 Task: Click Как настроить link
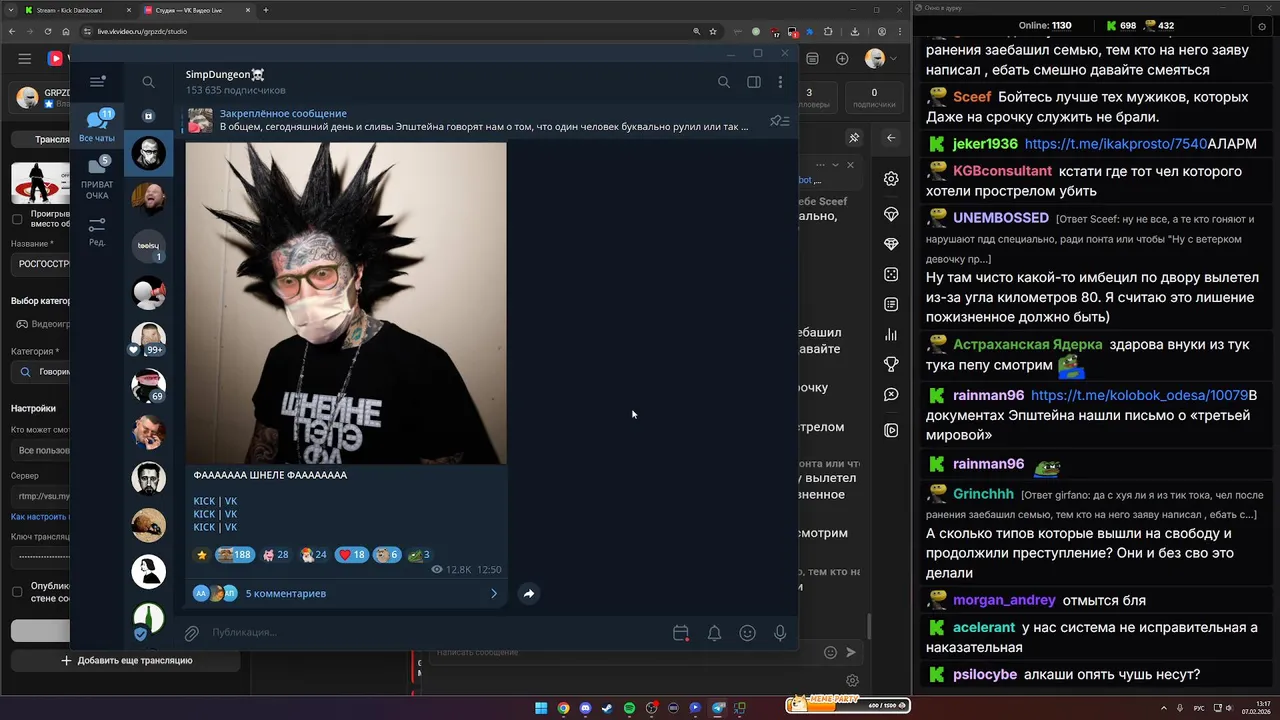(40, 517)
